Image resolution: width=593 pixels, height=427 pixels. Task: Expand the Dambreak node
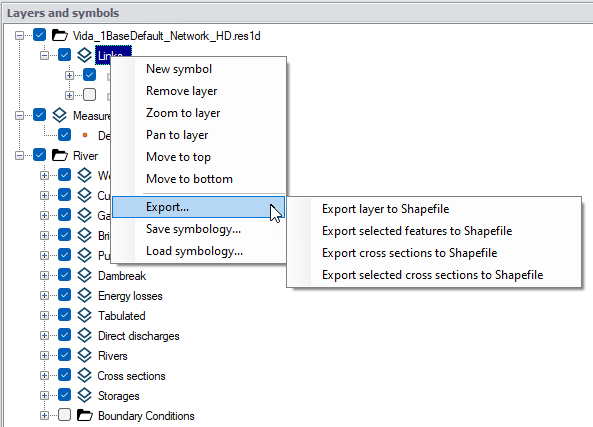tap(44, 276)
